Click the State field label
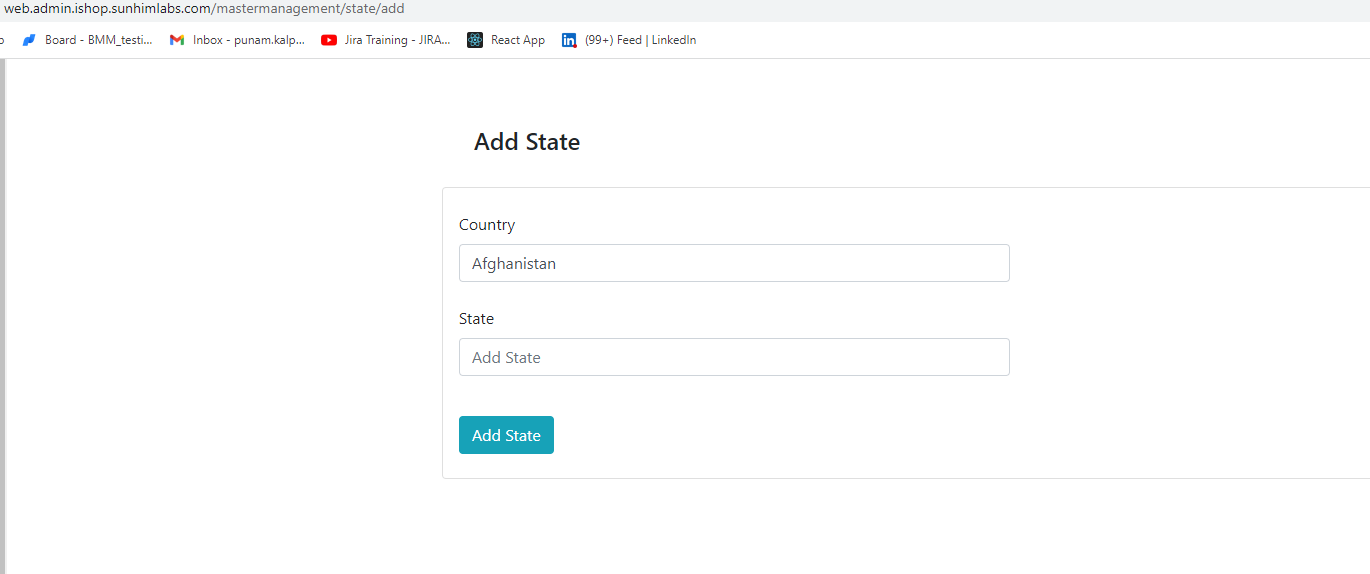The image size is (1370, 574). (x=476, y=319)
